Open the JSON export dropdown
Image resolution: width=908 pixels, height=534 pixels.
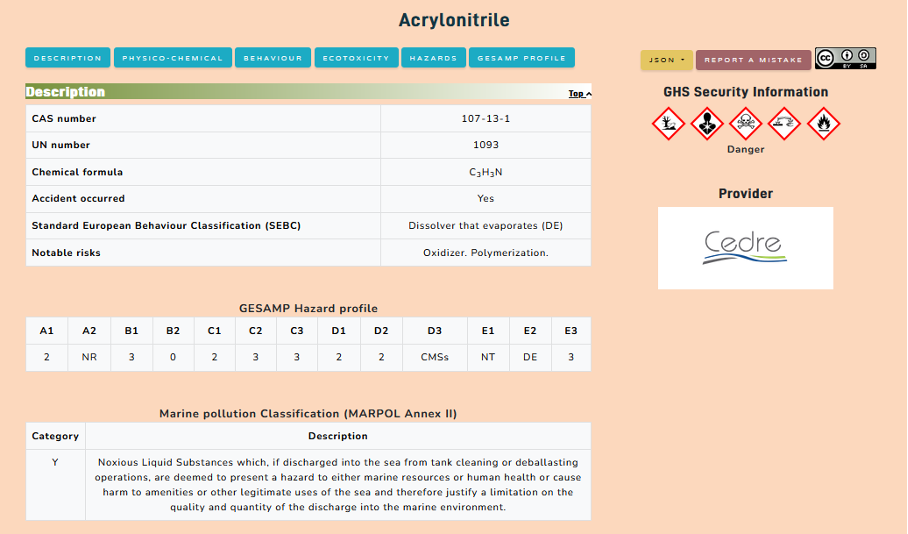coord(665,60)
